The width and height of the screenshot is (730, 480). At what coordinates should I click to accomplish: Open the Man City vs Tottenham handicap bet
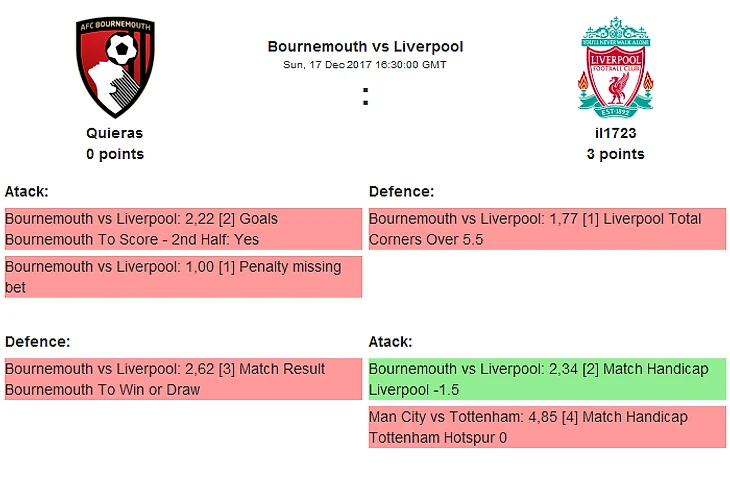pyautogui.click(x=547, y=427)
